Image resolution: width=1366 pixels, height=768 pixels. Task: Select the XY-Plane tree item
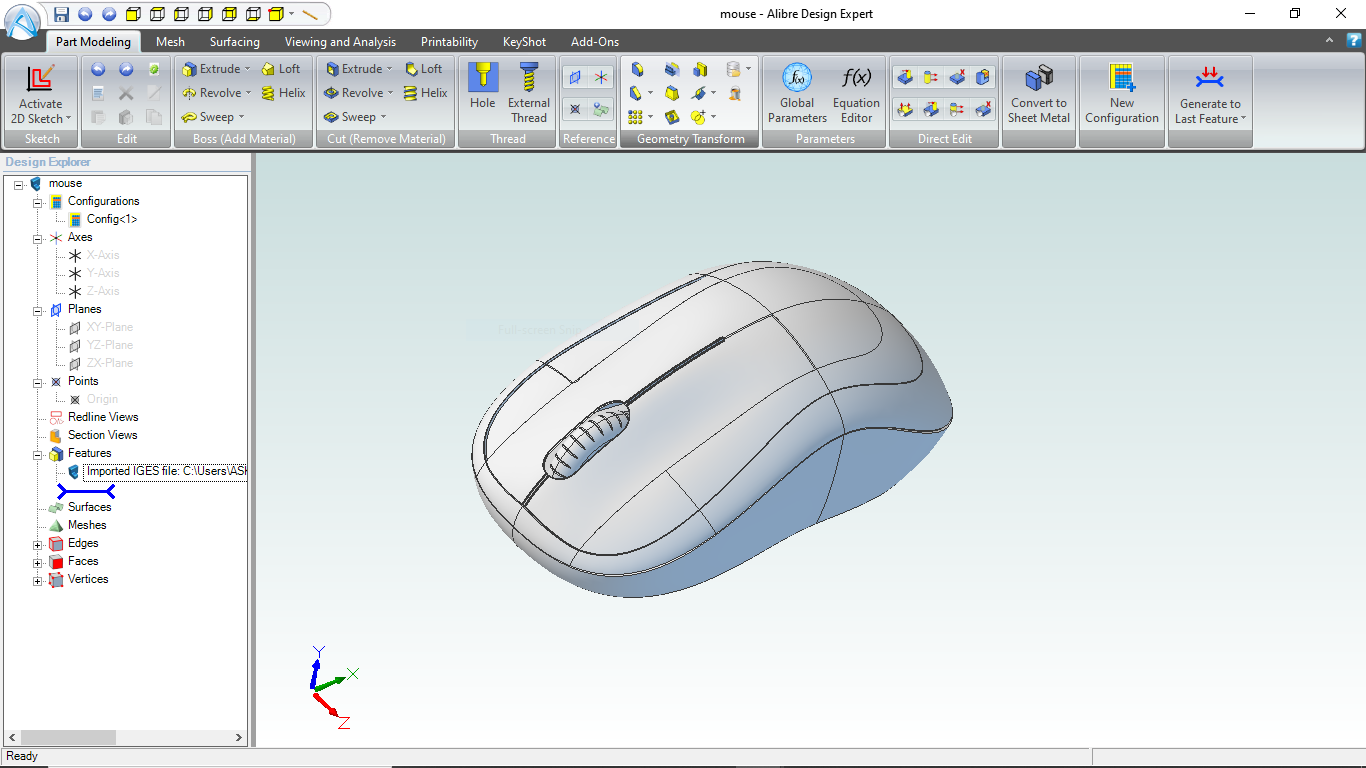tap(109, 327)
